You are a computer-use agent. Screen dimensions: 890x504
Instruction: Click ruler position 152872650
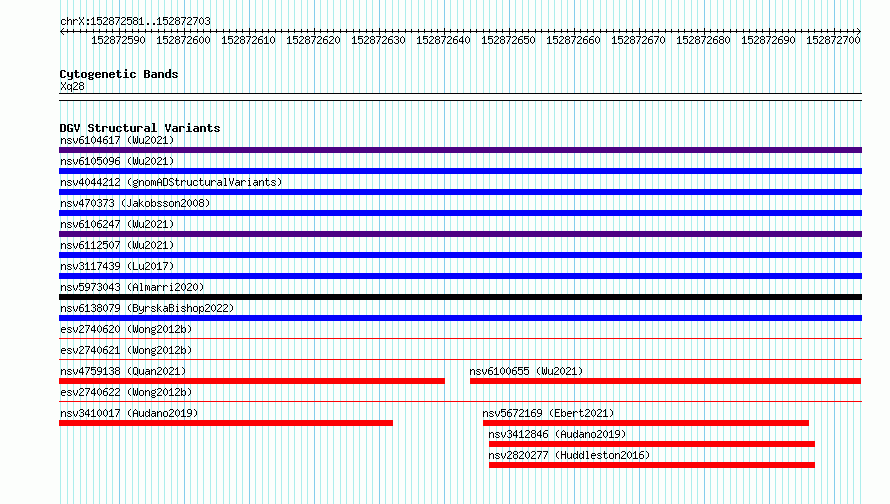click(508, 40)
